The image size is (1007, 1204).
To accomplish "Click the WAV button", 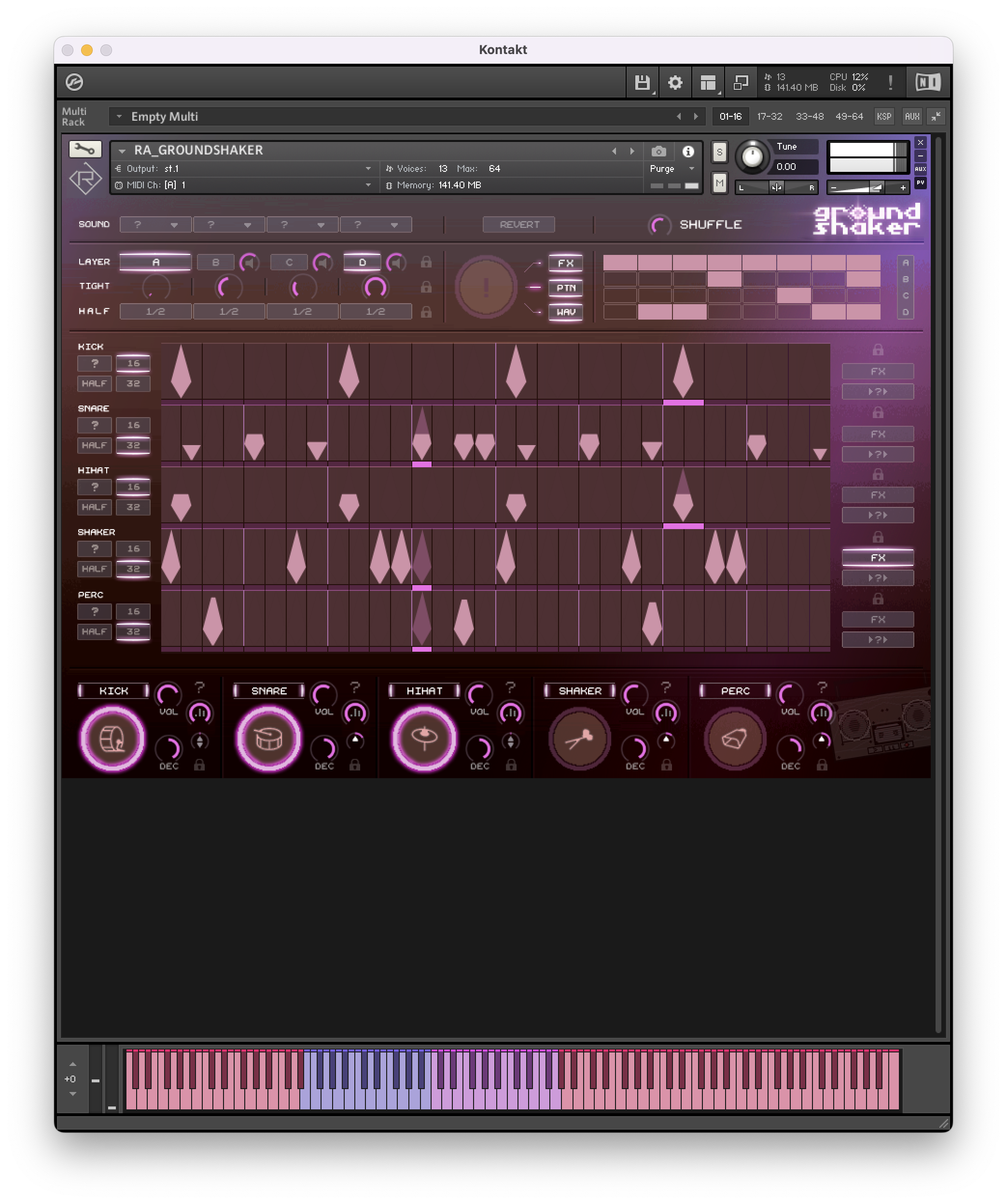I will coord(565,312).
